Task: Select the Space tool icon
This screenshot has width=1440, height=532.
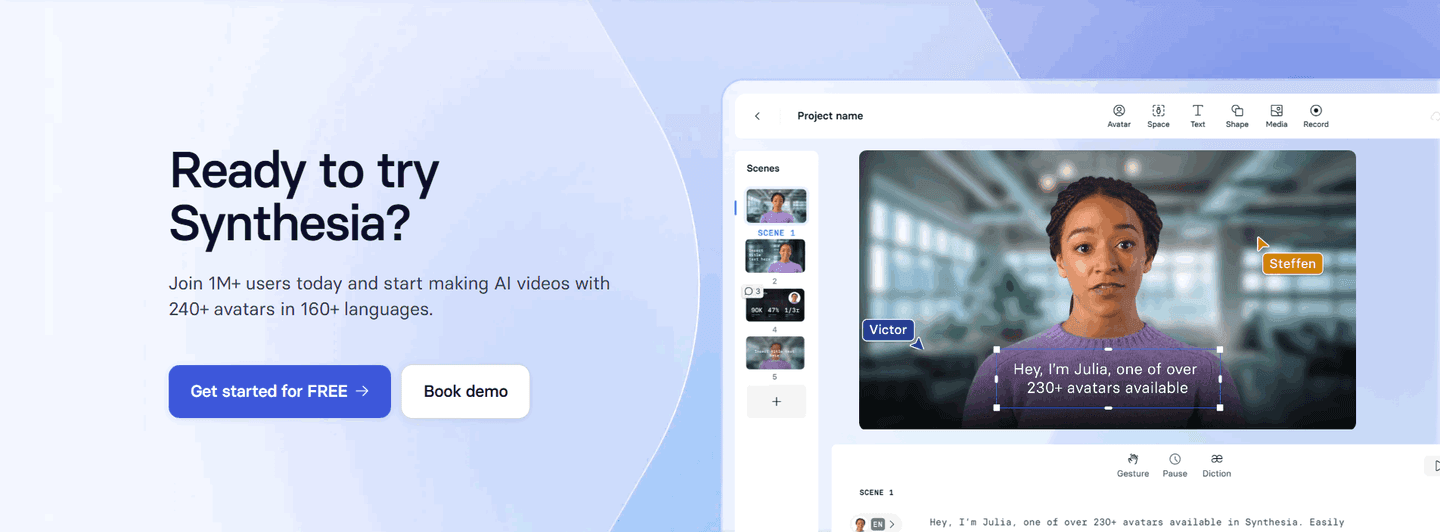Action: (x=1158, y=116)
